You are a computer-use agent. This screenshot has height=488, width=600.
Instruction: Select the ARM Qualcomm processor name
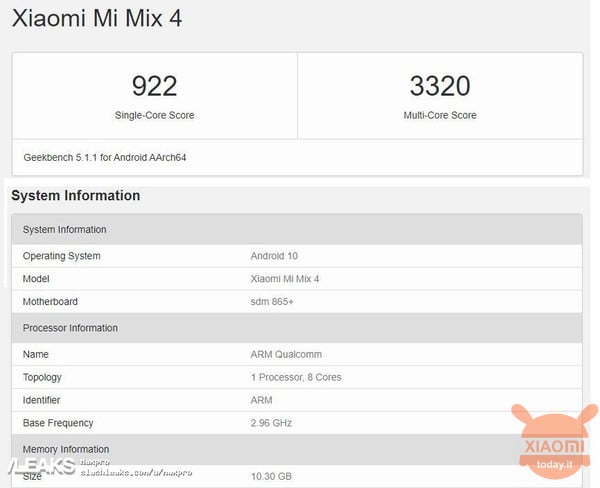(x=286, y=354)
